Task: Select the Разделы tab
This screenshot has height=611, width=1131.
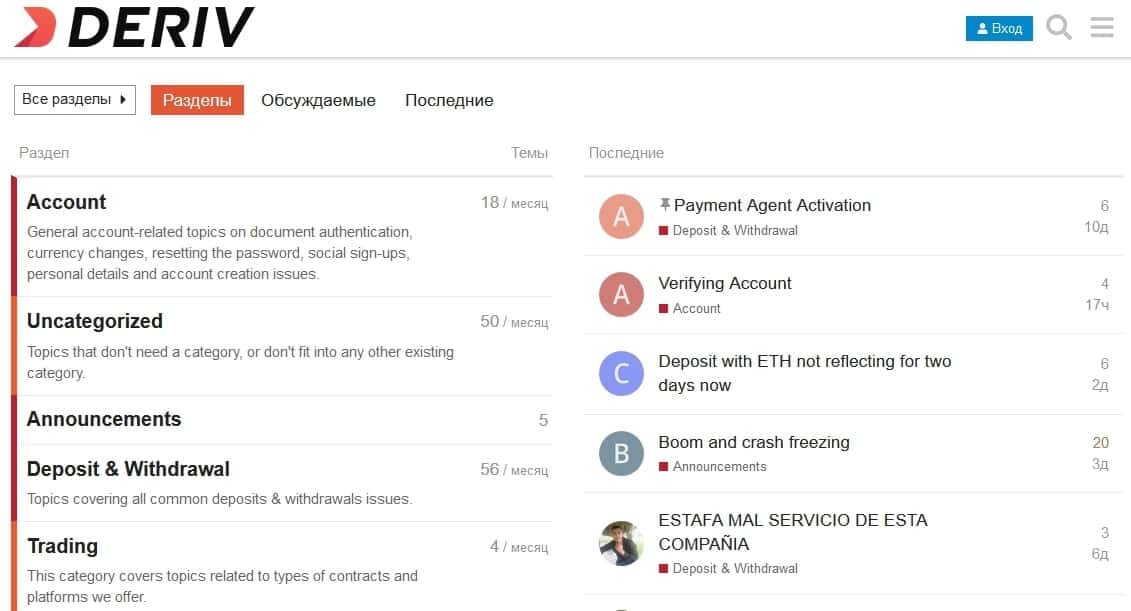Action: (197, 100)
